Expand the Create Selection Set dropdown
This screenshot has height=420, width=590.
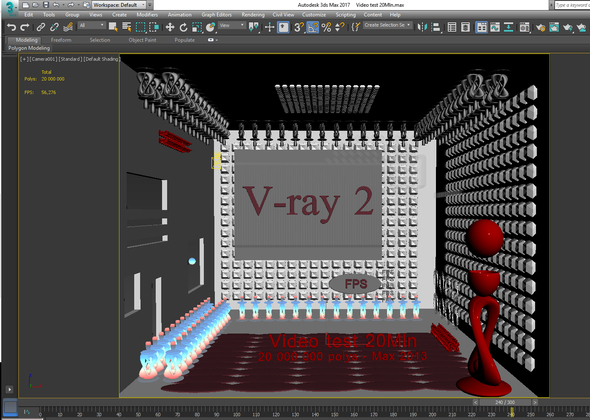point(388,25)
